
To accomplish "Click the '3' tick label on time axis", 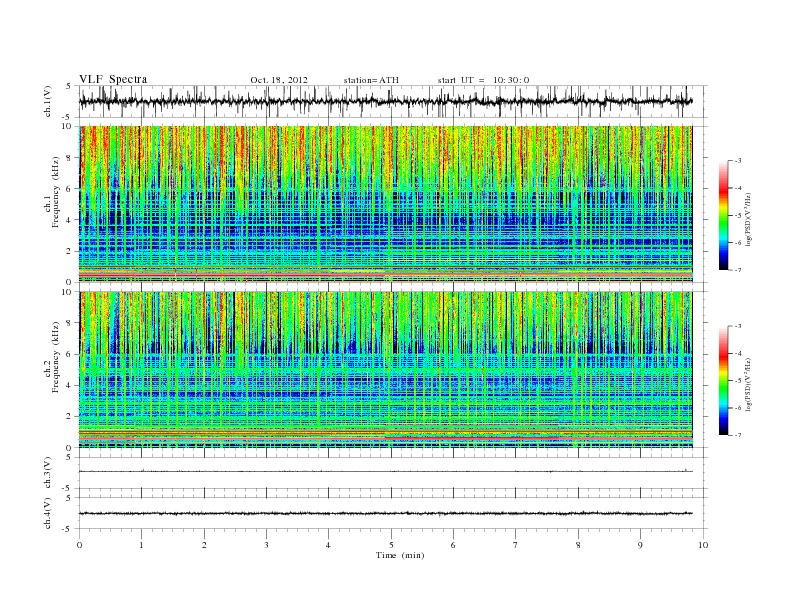I will (266, 545).
